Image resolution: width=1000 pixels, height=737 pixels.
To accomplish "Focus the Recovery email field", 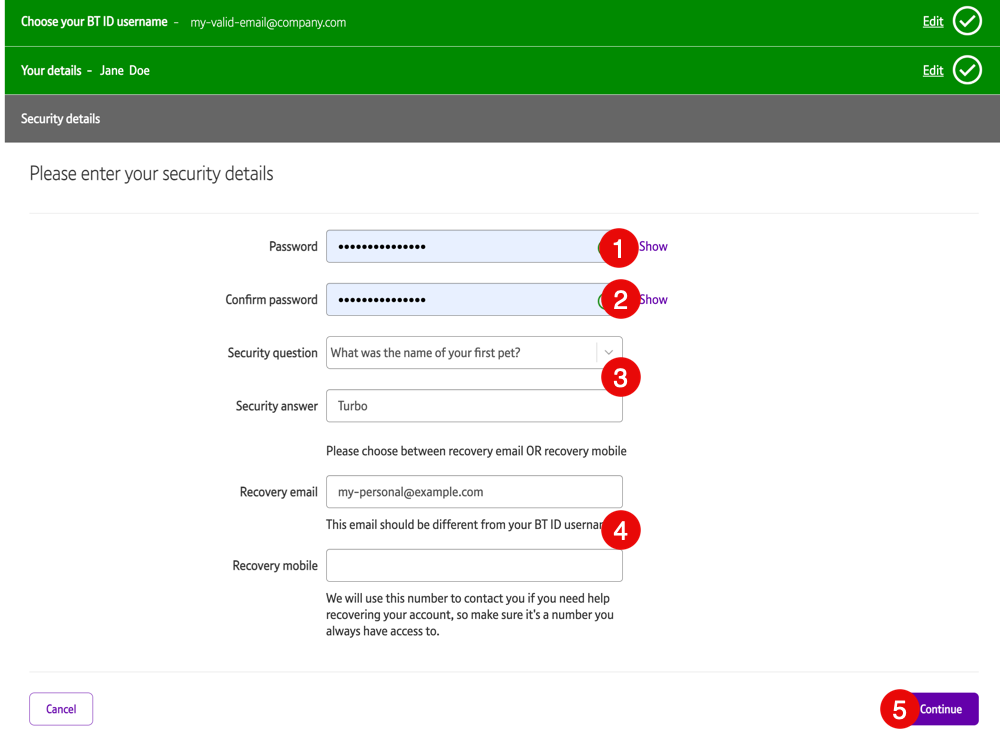I will [474, 492].
